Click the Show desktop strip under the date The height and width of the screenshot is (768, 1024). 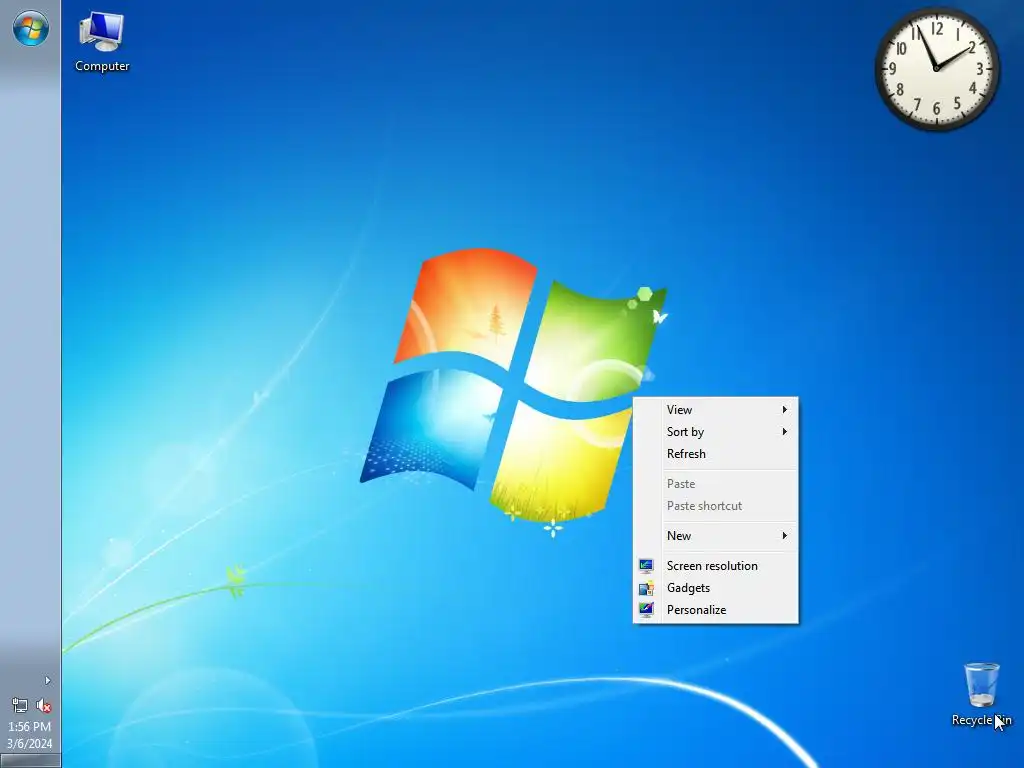tap(30, 761)
